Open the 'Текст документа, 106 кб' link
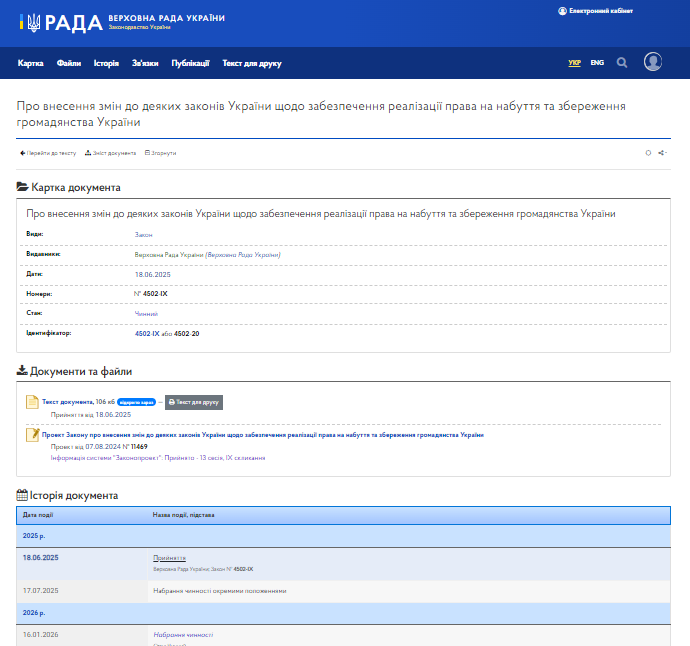690x646 pixels. (78, 402)
